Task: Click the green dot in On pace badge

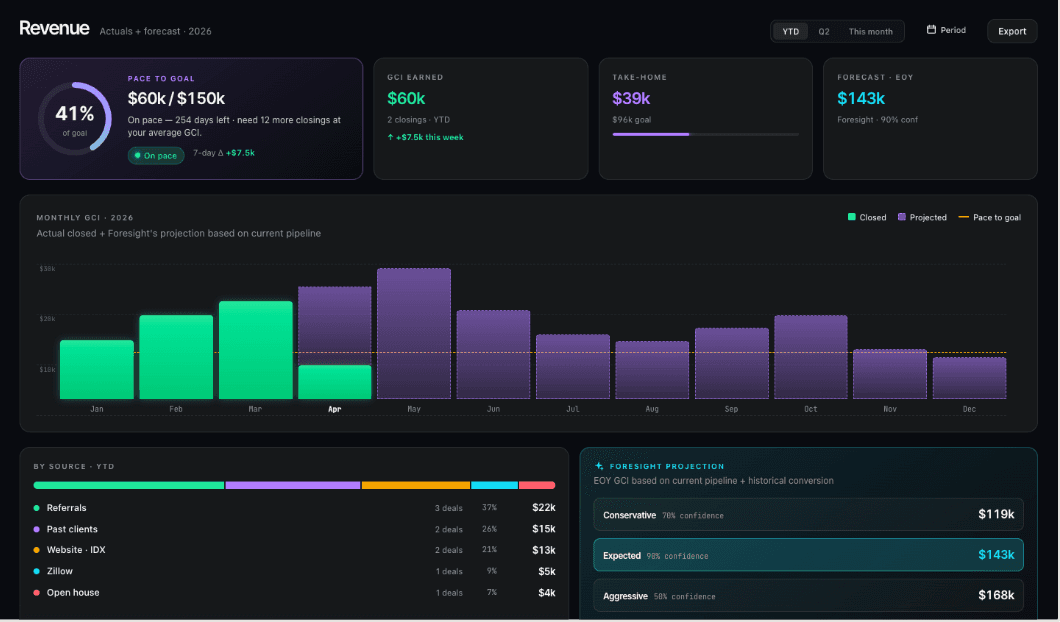Action: tap(137, 156)
